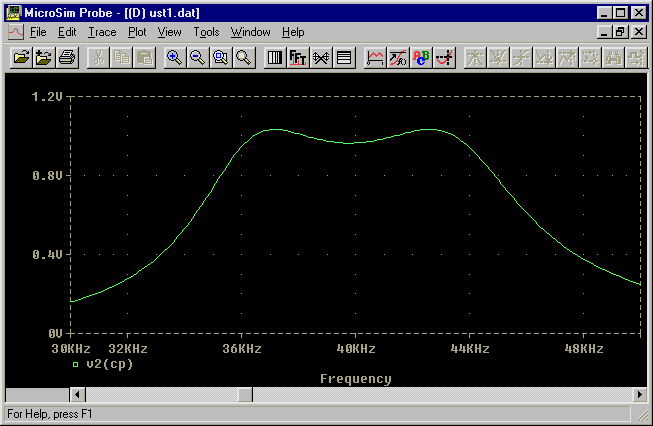Click the Copy toolbar icon
Image resolution: width=653 pixels, height=426 pixels.
(121, 57)
